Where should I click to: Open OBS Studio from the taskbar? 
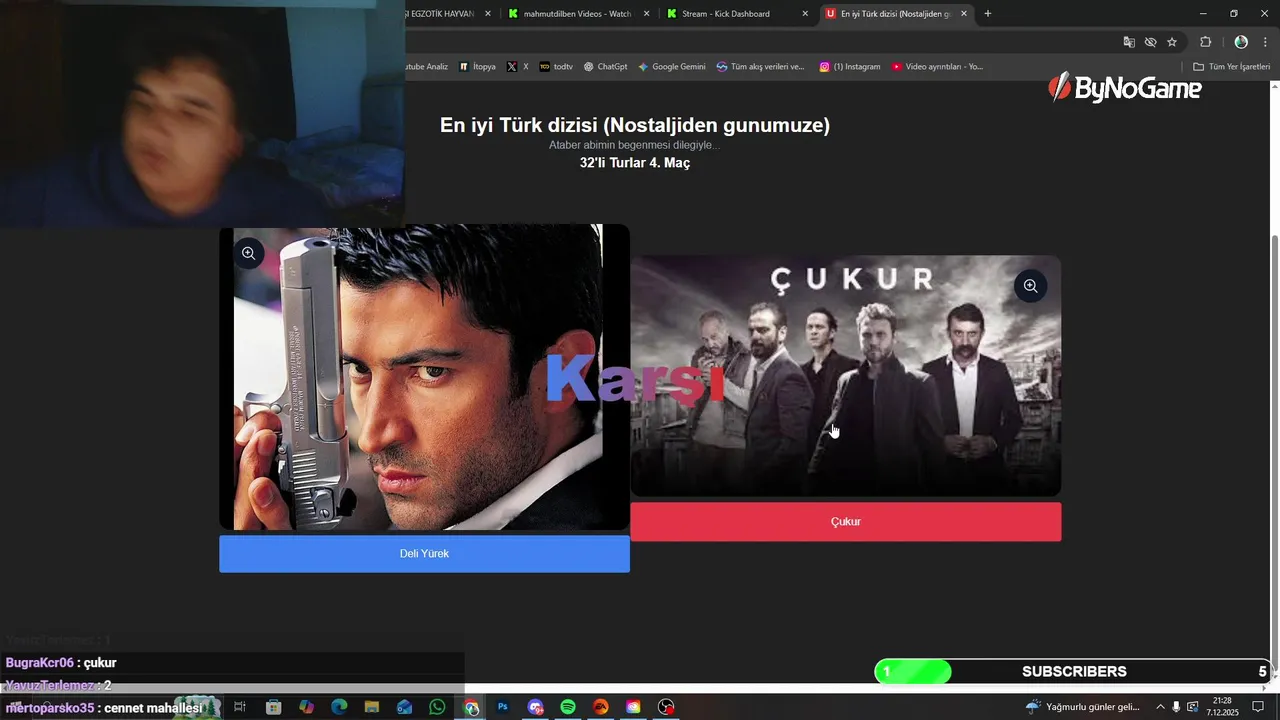pyautogui.click(x=666, y=707)
